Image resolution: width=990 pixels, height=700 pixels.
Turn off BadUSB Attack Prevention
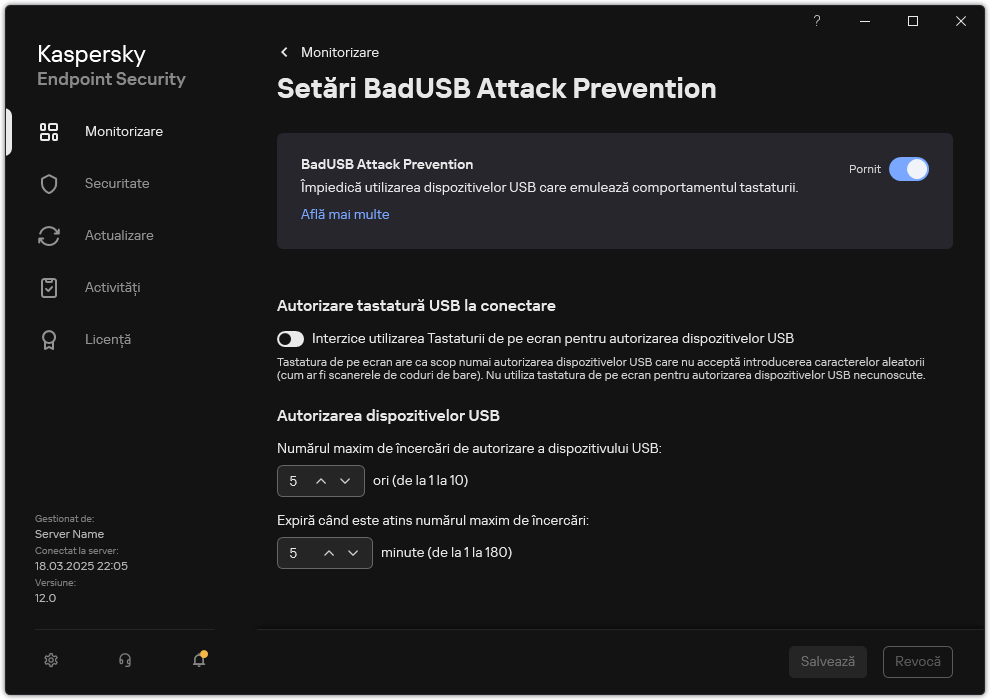910,169
